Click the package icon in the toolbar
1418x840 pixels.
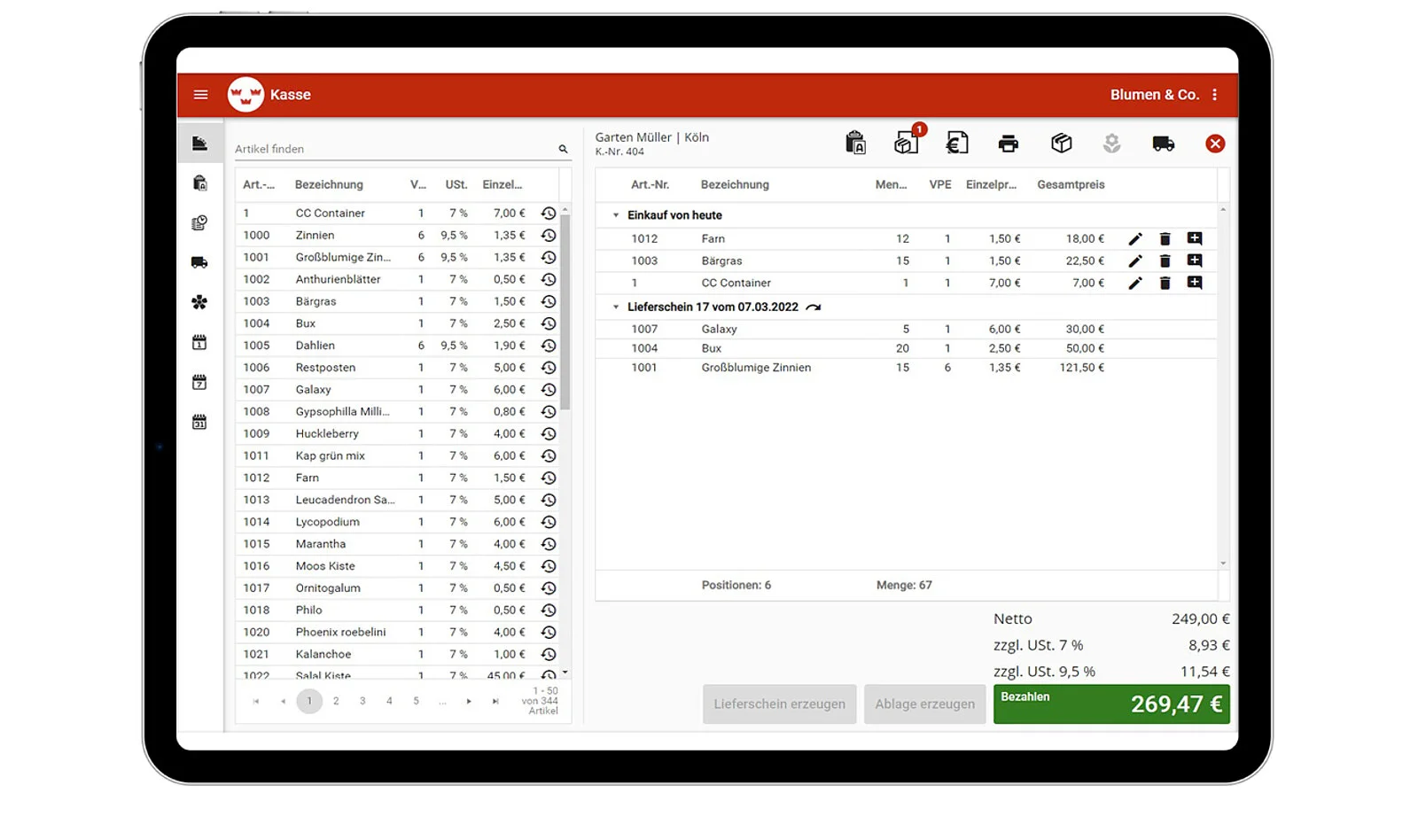coord(1060,143)
